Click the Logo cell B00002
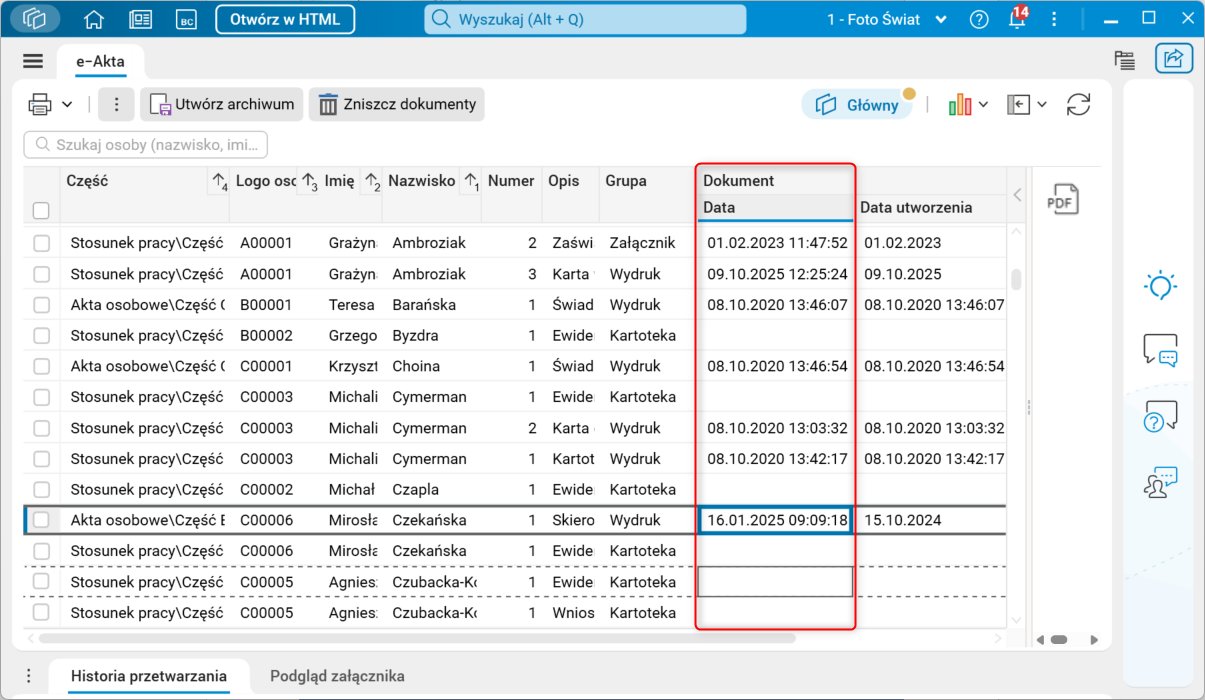This screenshot has height=700, width=1205. click(266, 336)
